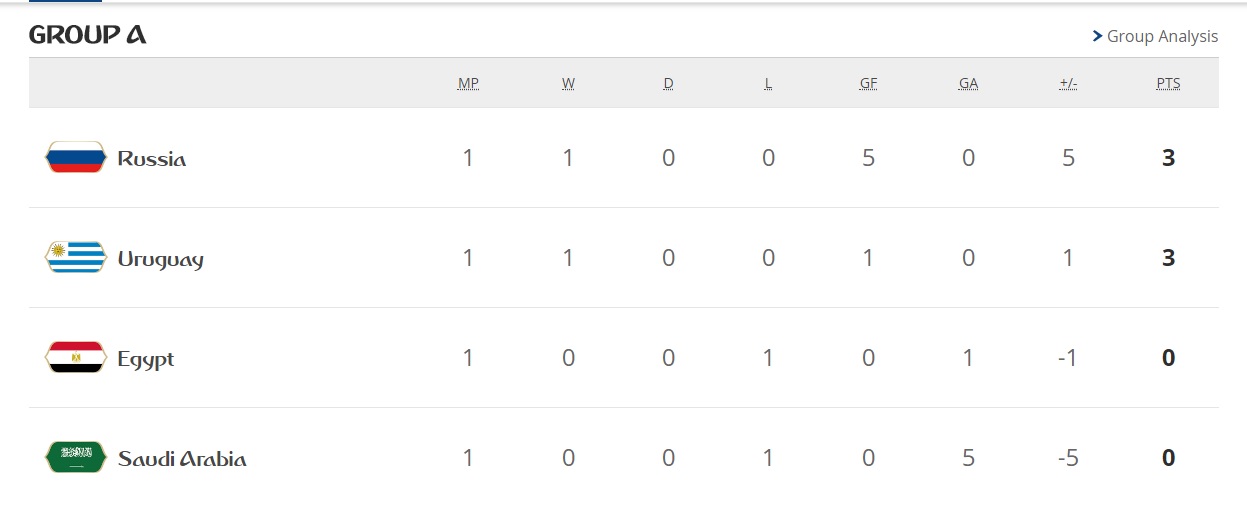Viewport: 1247px width, 507px height.
Task: Select the Uruguay team name
Action: pos(160,259)
